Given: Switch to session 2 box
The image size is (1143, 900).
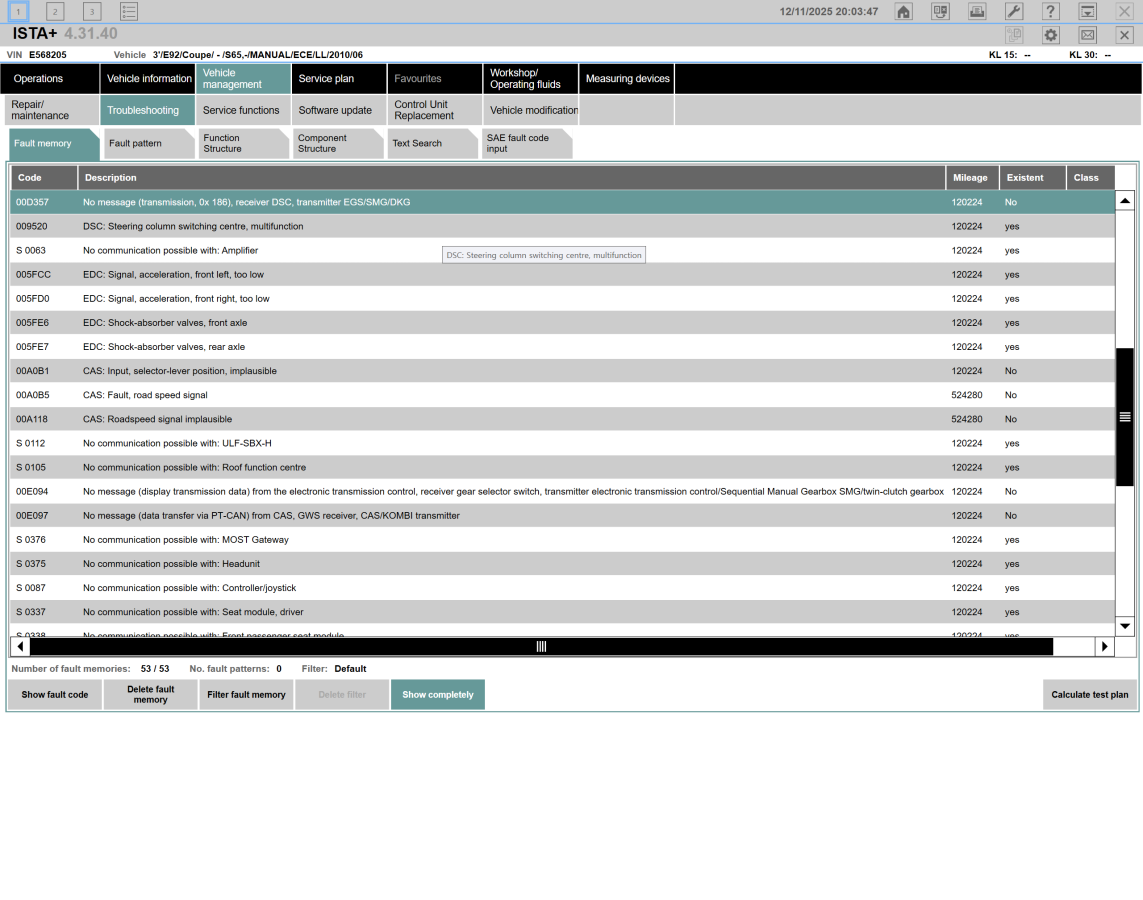Looking at the screenshot, I should click(x=55, y=12).
